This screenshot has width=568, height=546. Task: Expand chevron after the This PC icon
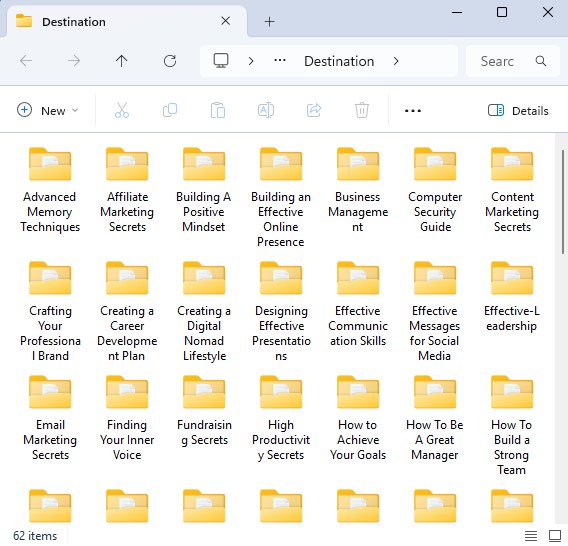pyautogui.click(x=251, y=61)
